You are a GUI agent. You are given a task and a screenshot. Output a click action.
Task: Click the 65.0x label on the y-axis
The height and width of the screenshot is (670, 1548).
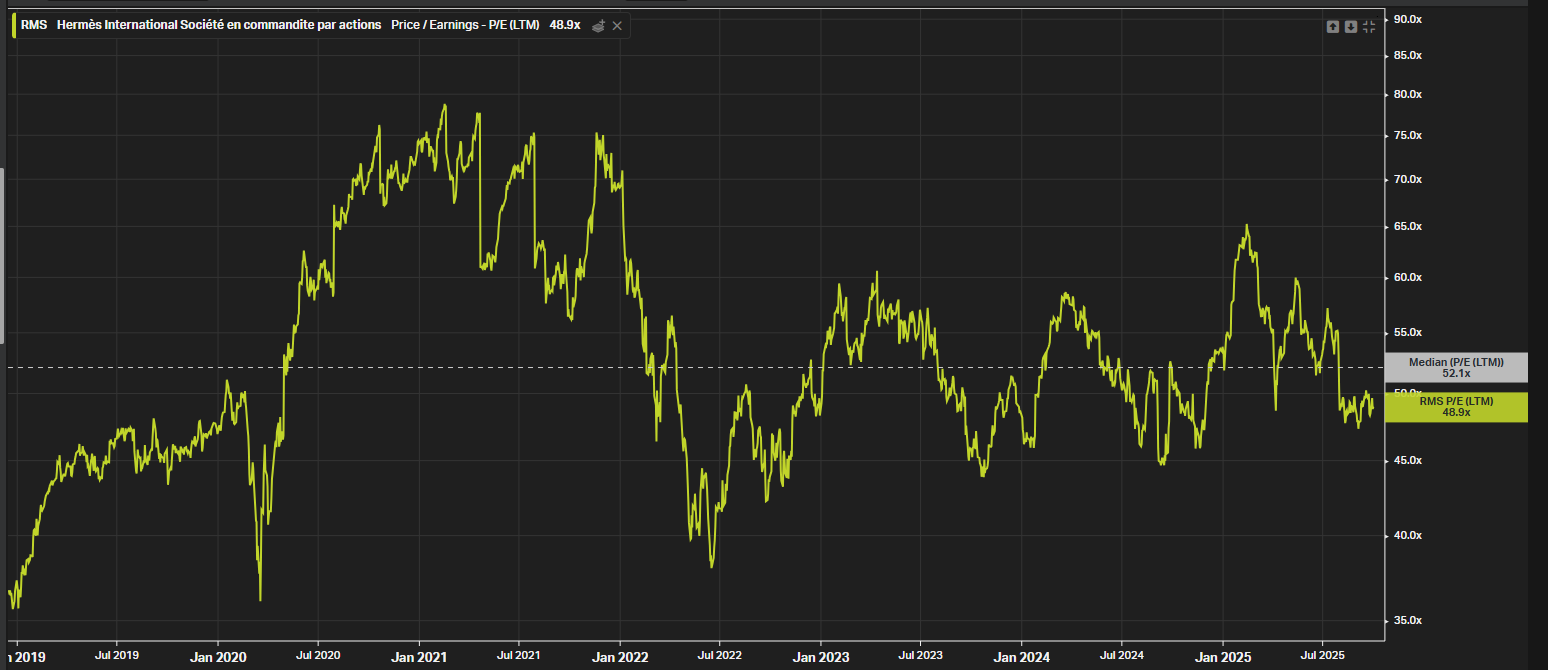click(x=1407, y=227)
